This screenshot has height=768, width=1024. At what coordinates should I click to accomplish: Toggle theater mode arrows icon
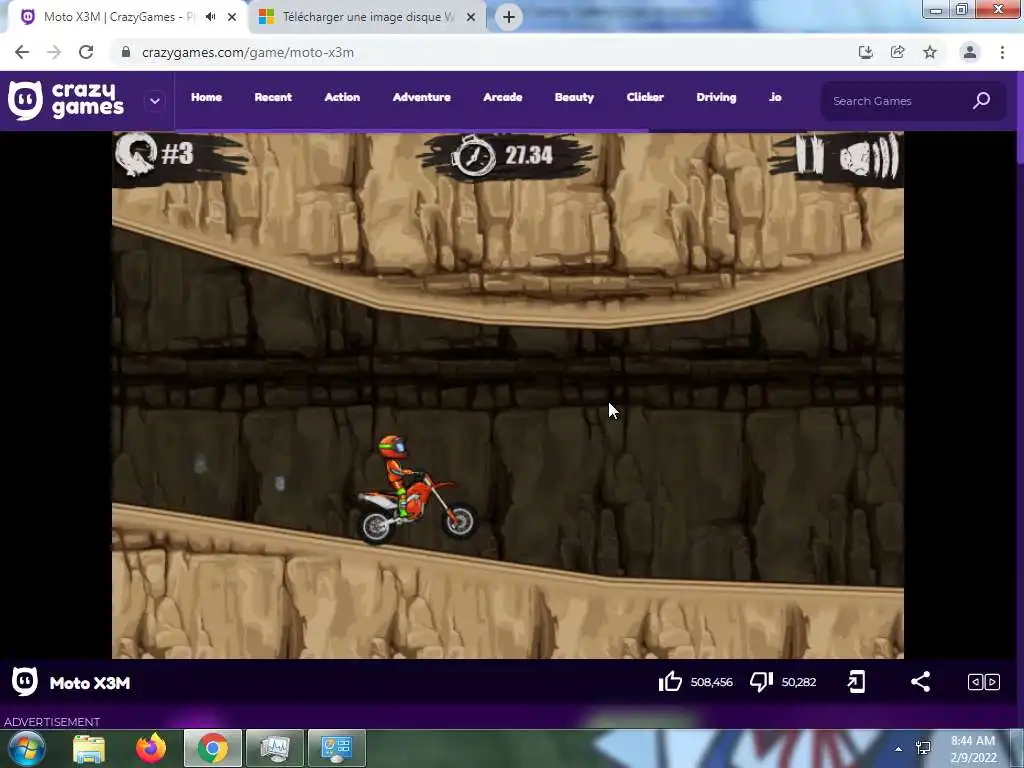[984, 682]
